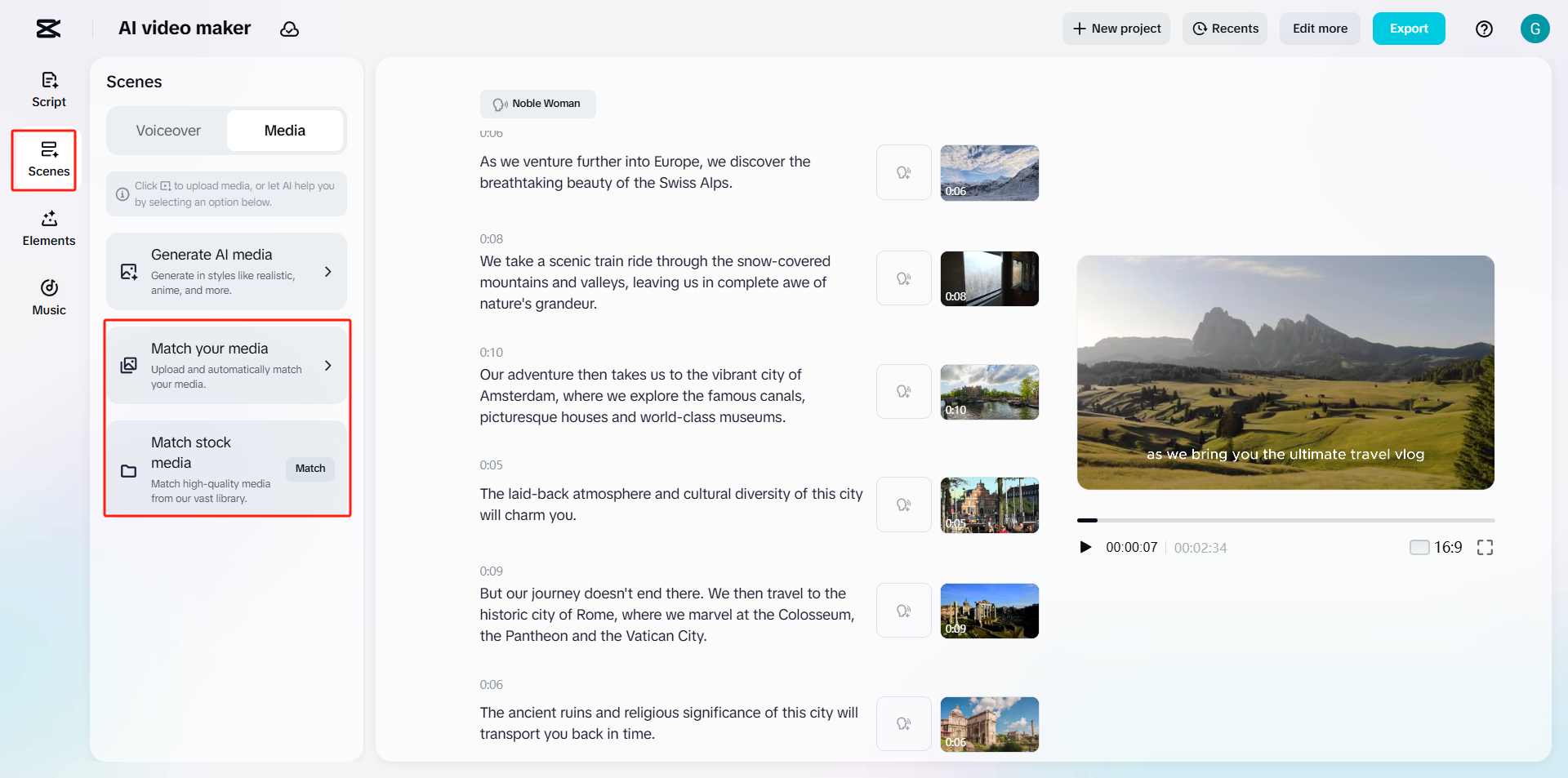This screenshot has width=1568, height=778.
Task: Expand Match your media option chevron
Action: (x=328, y=366)
